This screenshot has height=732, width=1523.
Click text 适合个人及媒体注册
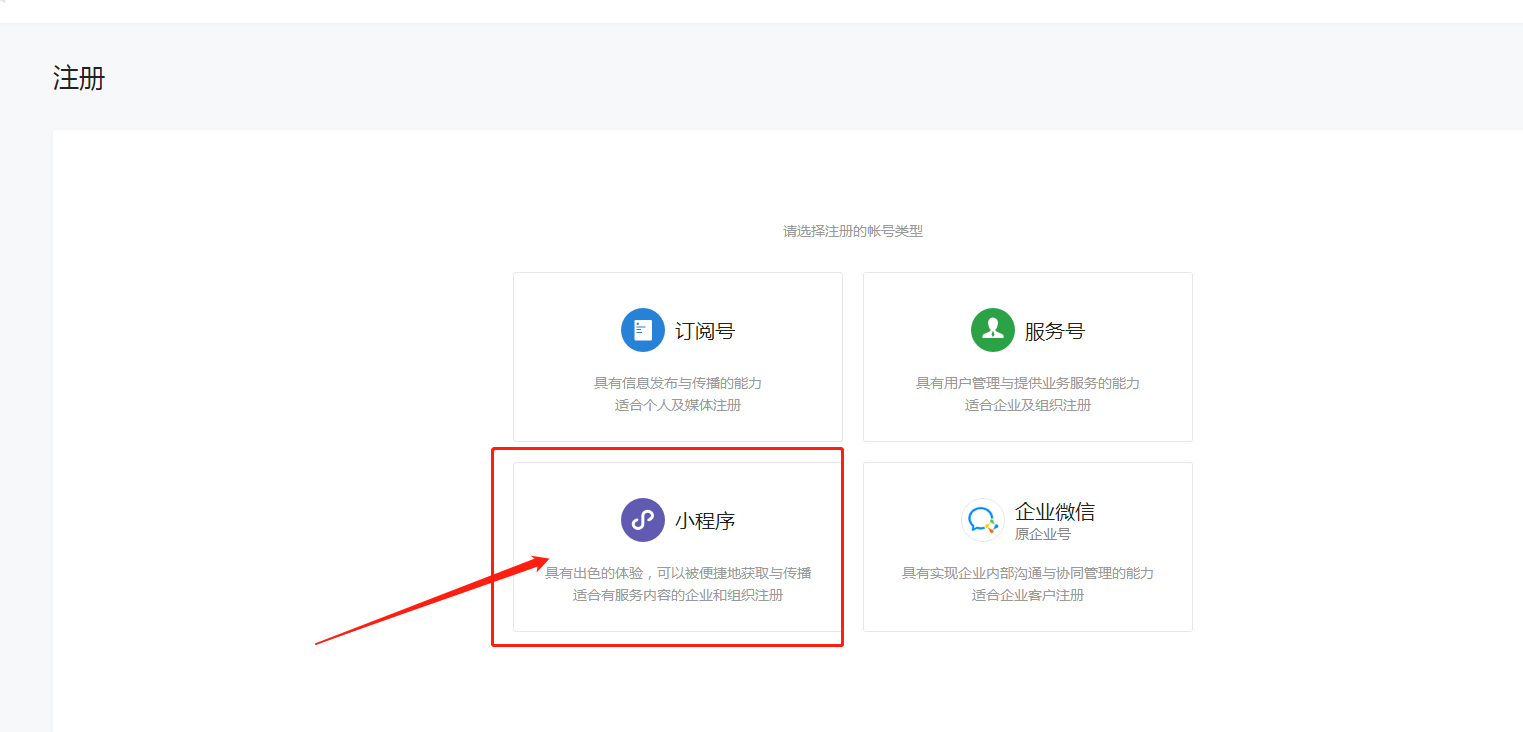tap(678, 405)
